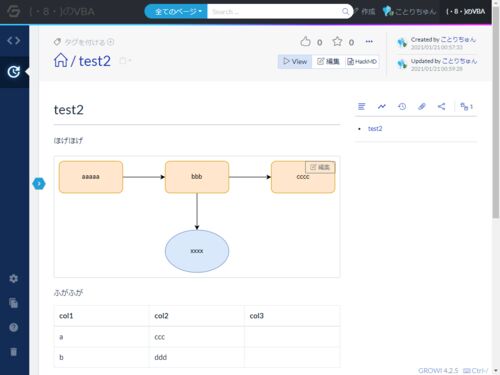
Task: Open the page history clock icon
Action: (402, 106)
